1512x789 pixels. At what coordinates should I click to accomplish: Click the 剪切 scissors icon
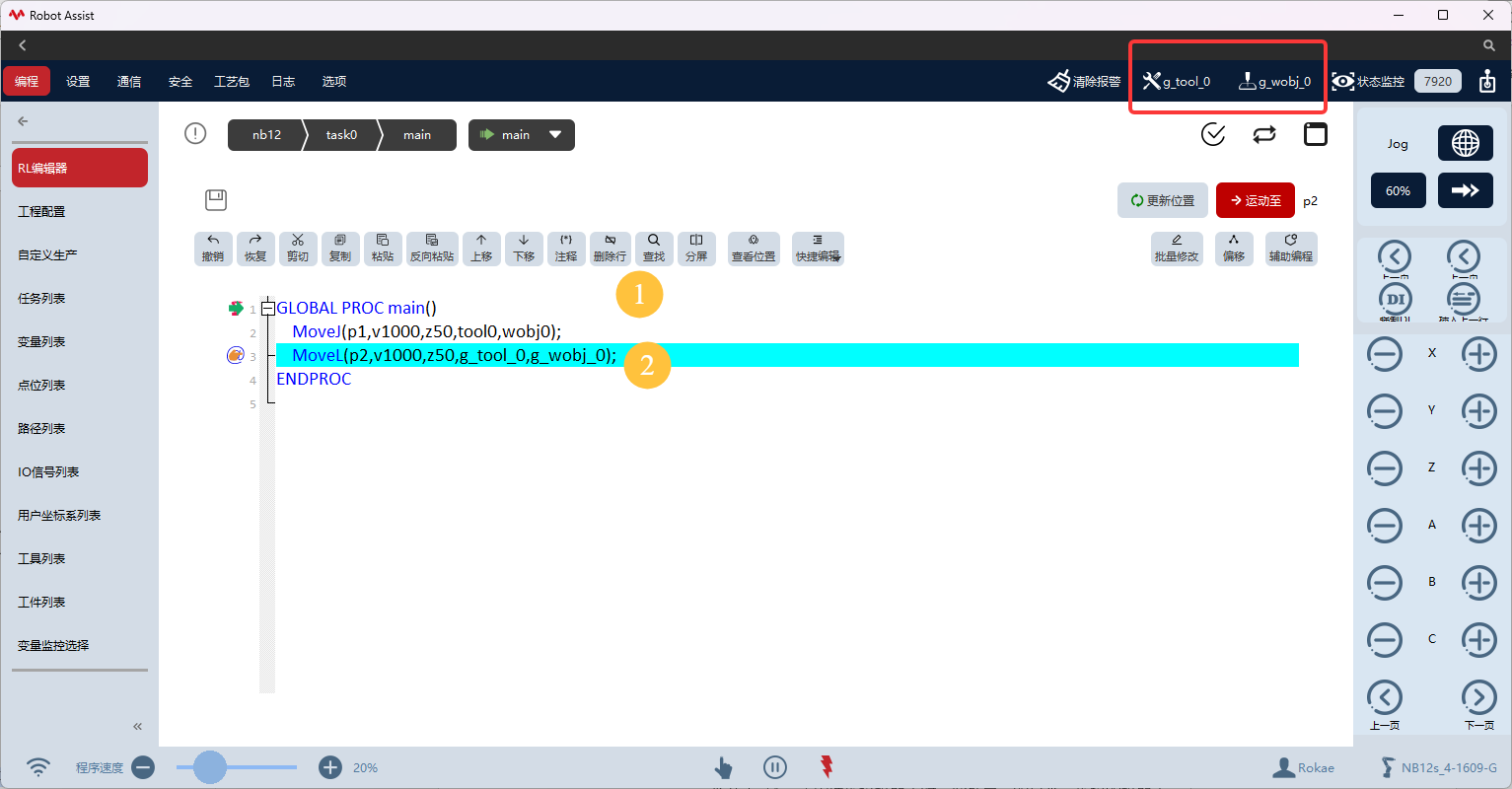point(298,249)
